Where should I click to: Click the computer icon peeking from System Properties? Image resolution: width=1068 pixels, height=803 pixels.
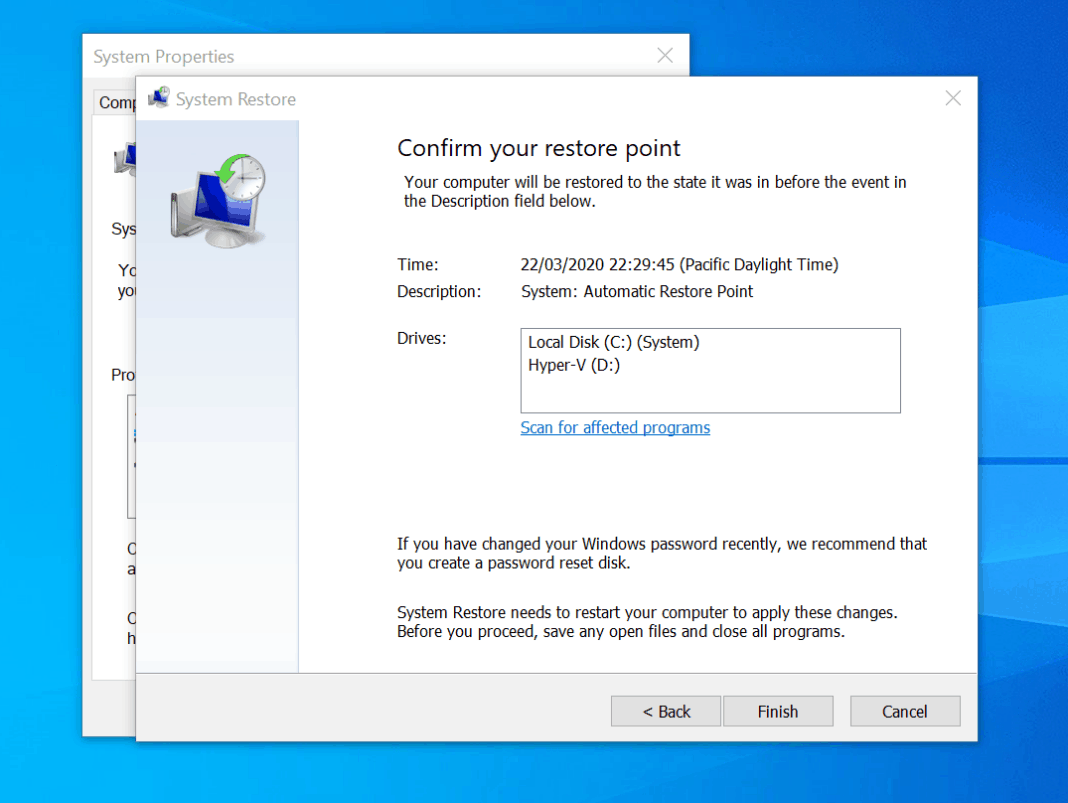125,160
